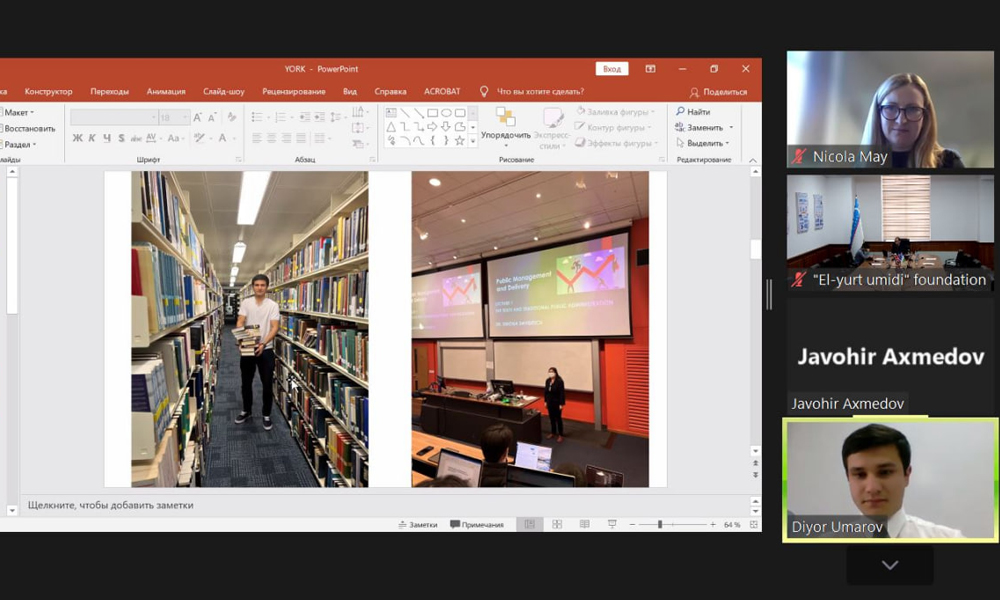Expand the Zoom participant panel chevron

tap(889, 565)
